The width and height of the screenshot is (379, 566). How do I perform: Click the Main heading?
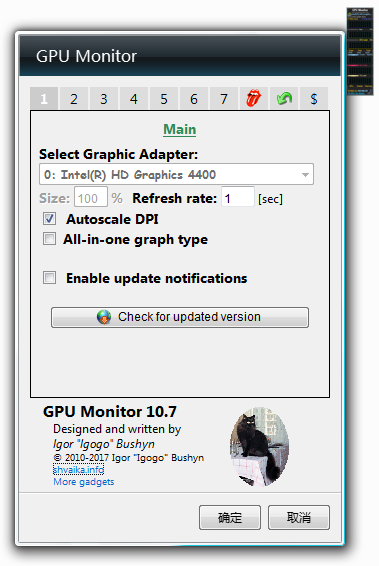(180, 129)
